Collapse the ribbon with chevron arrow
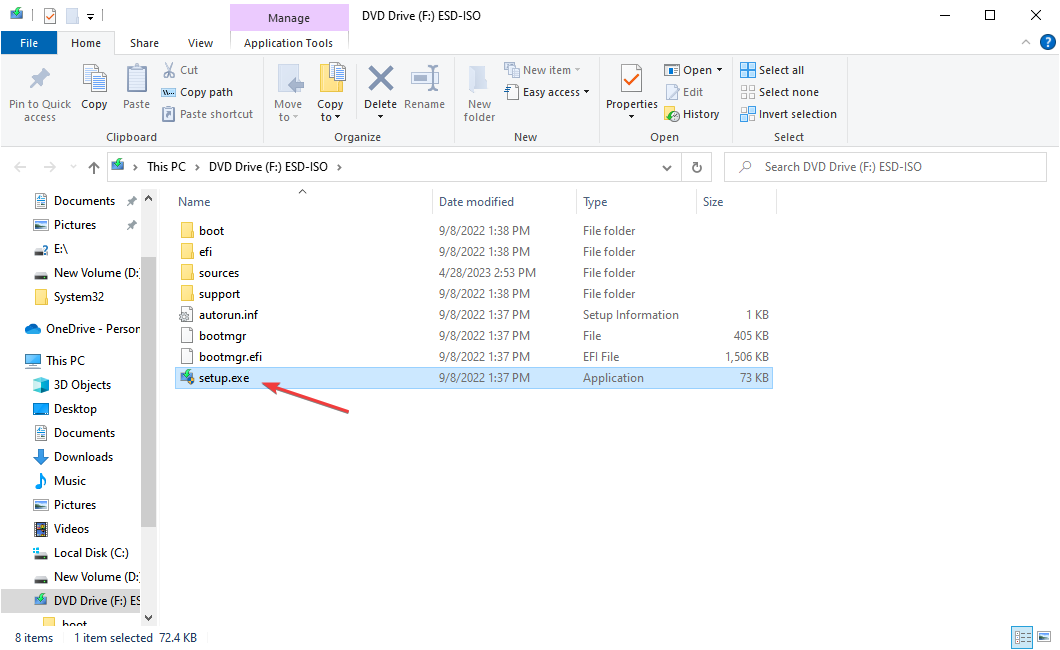 point(1026,42)
